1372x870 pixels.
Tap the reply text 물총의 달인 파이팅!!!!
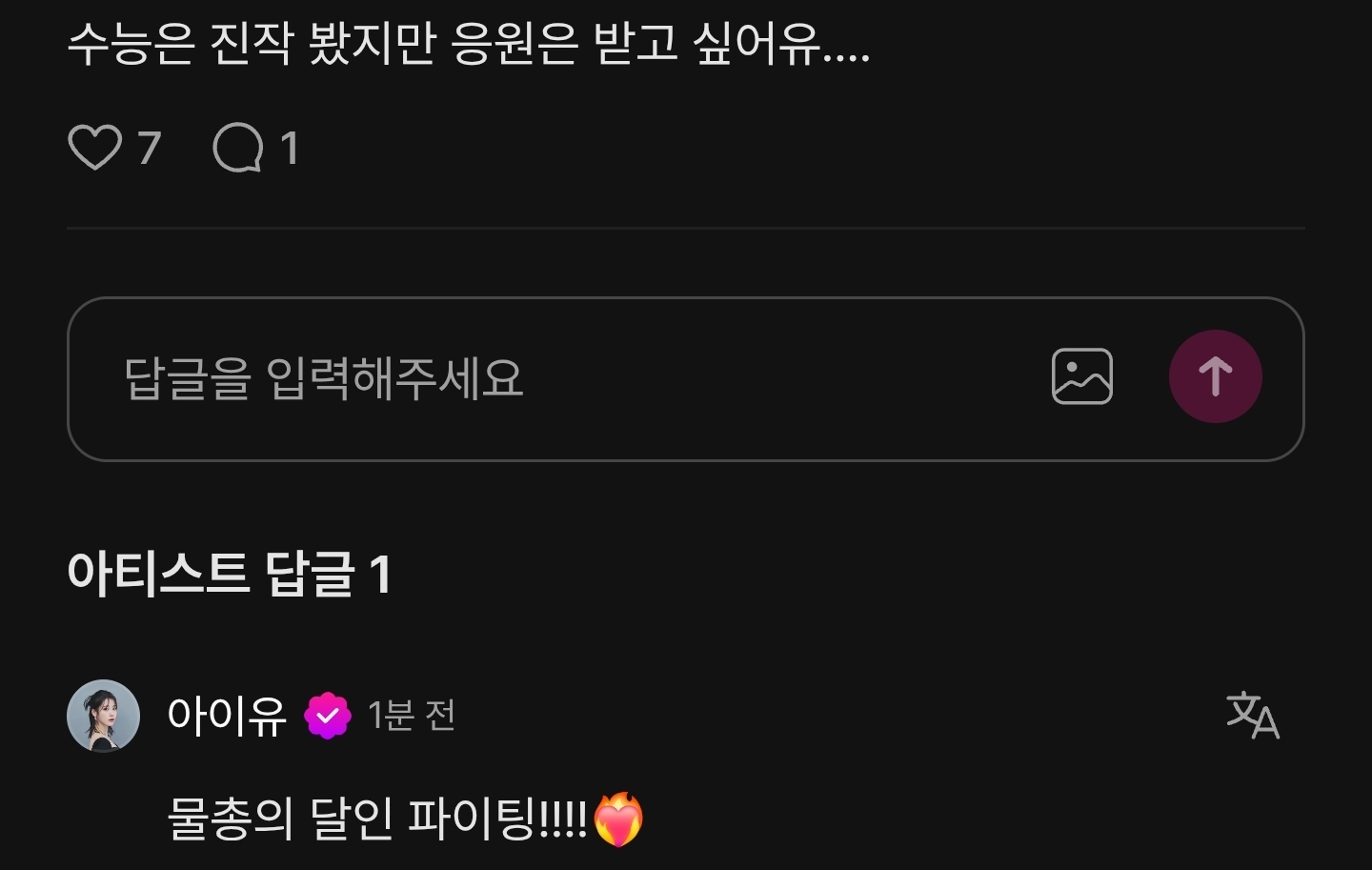coord(377,819)
